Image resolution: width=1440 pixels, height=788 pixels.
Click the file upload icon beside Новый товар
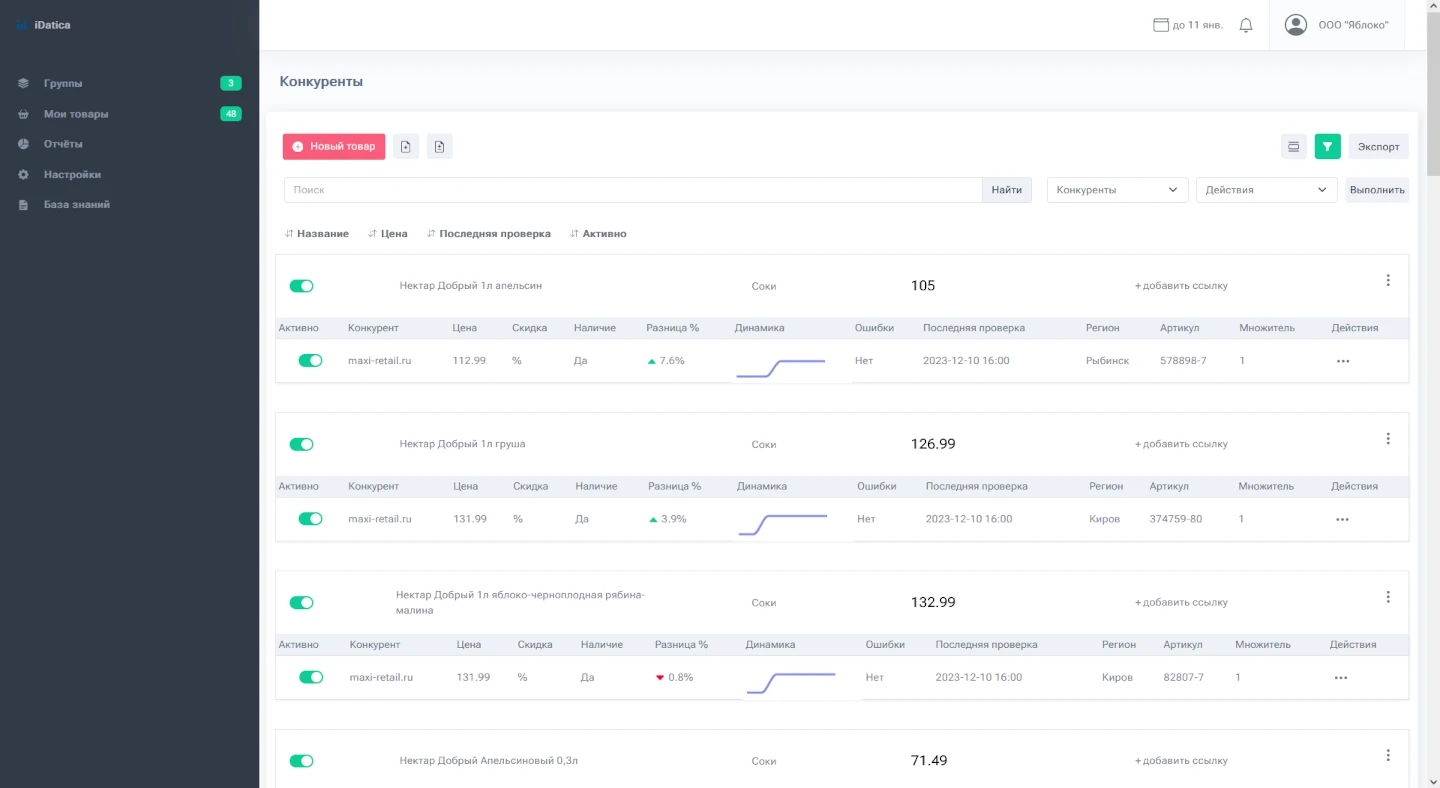[406, 147]
